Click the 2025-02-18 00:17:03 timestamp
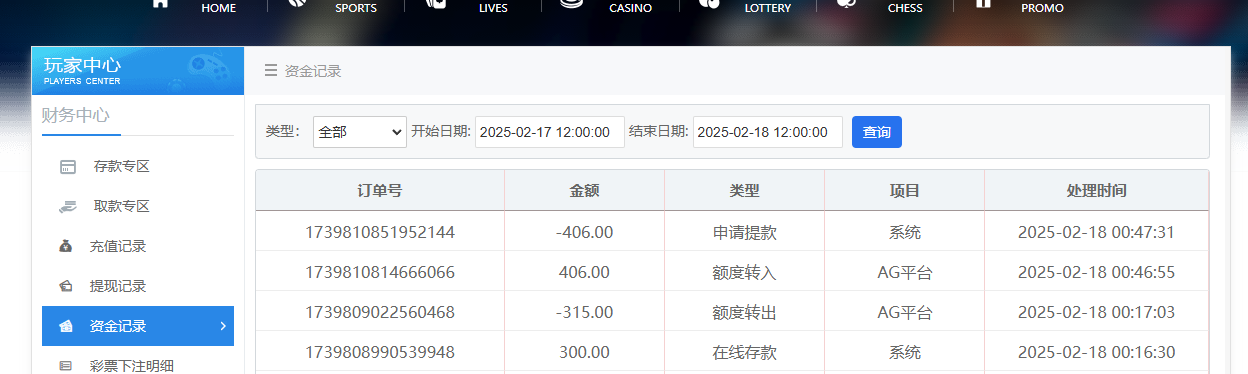Viewport: 1248px width, 374px height. 1096,312
